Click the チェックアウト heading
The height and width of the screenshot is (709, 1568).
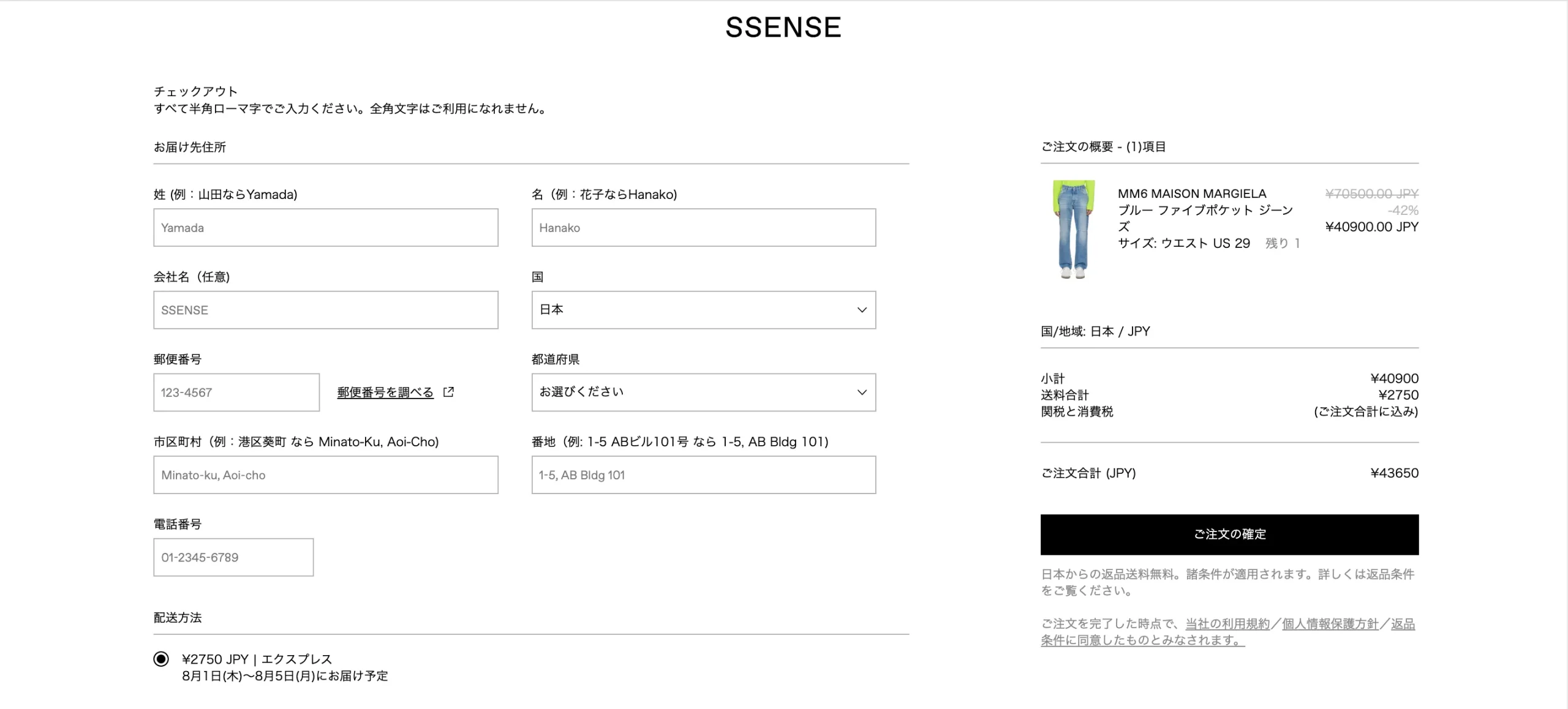point(195,91)
